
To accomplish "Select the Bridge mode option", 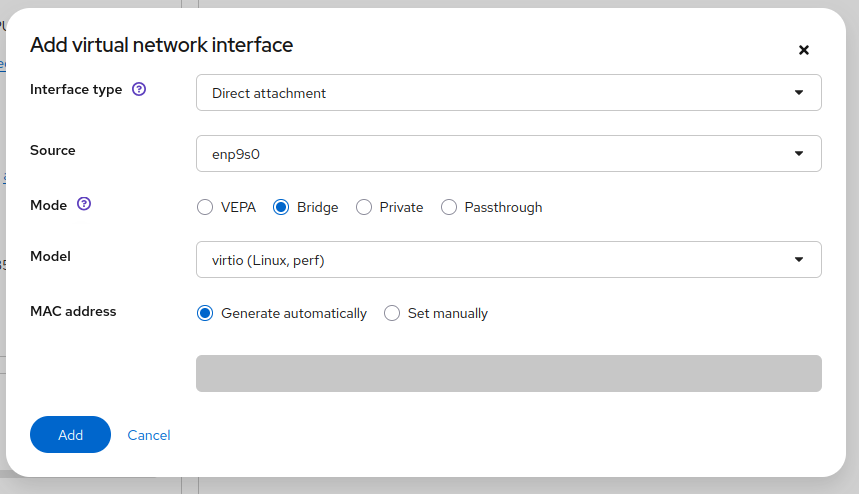I will tap(281, 208).
